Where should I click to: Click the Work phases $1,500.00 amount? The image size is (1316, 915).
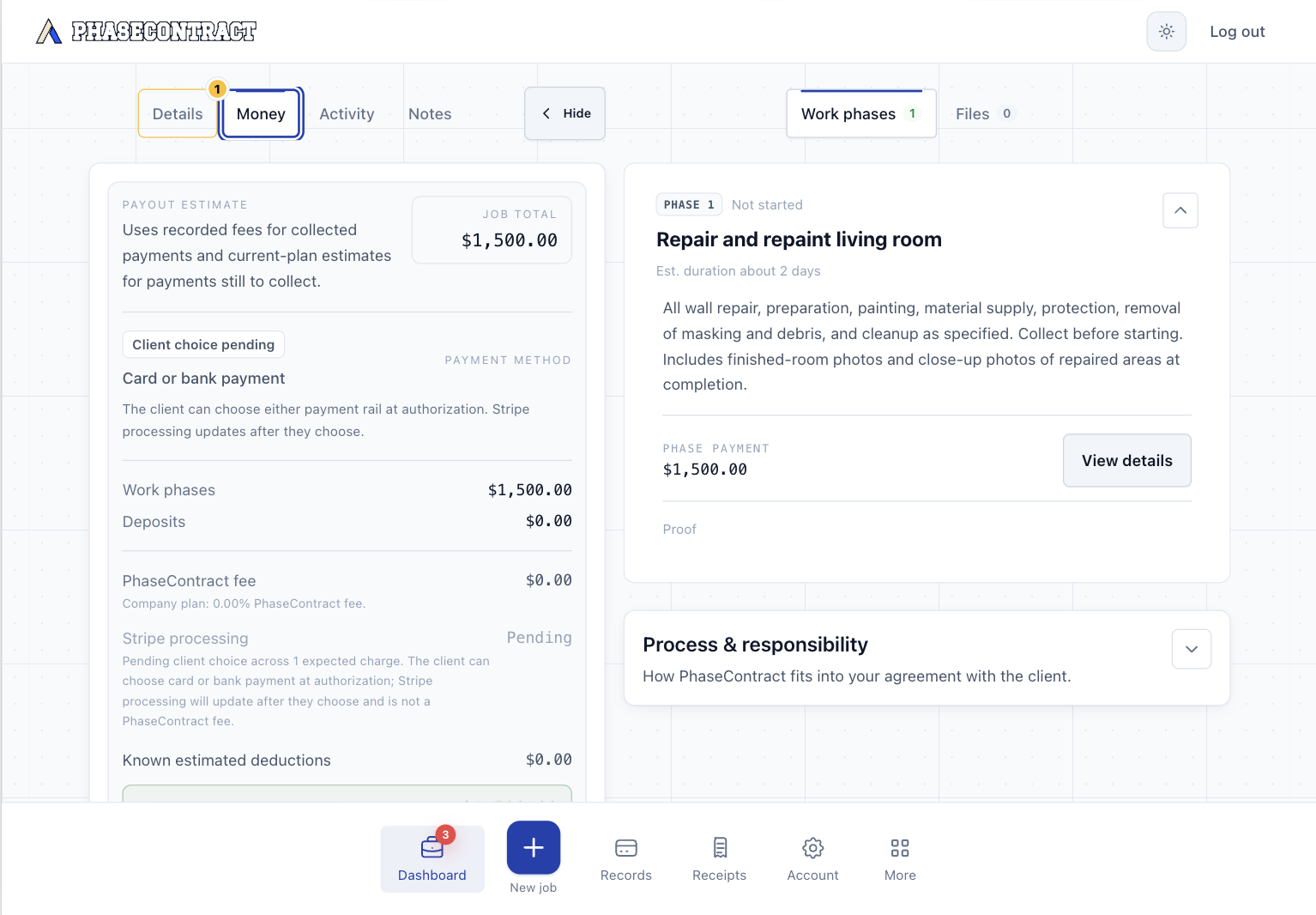tap(529, 490)
